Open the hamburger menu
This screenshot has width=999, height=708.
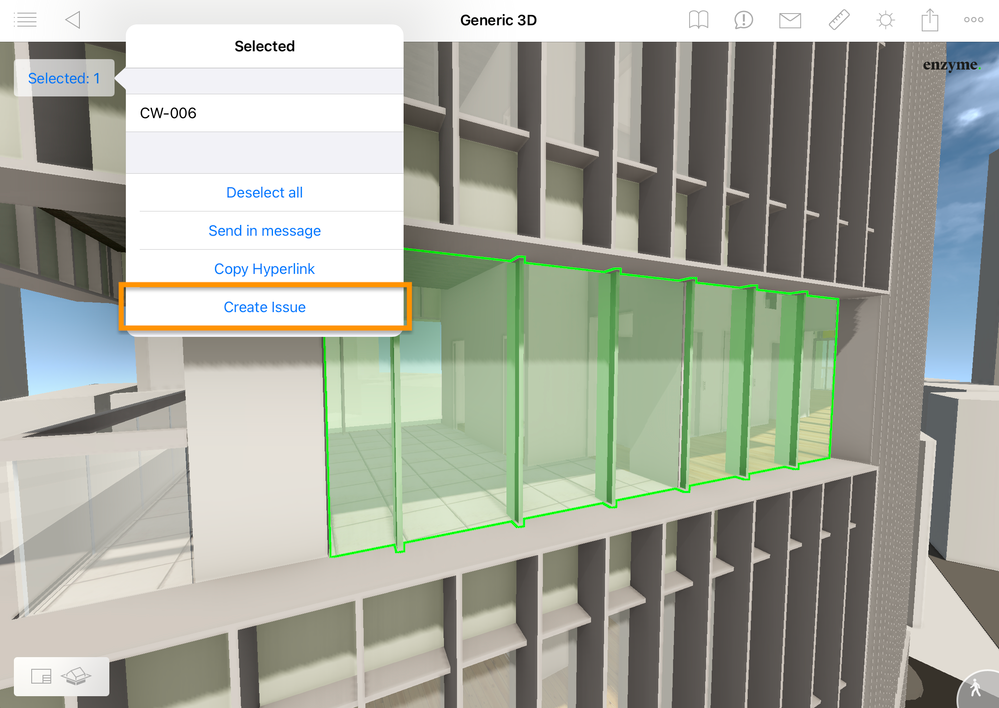(25, 20)
